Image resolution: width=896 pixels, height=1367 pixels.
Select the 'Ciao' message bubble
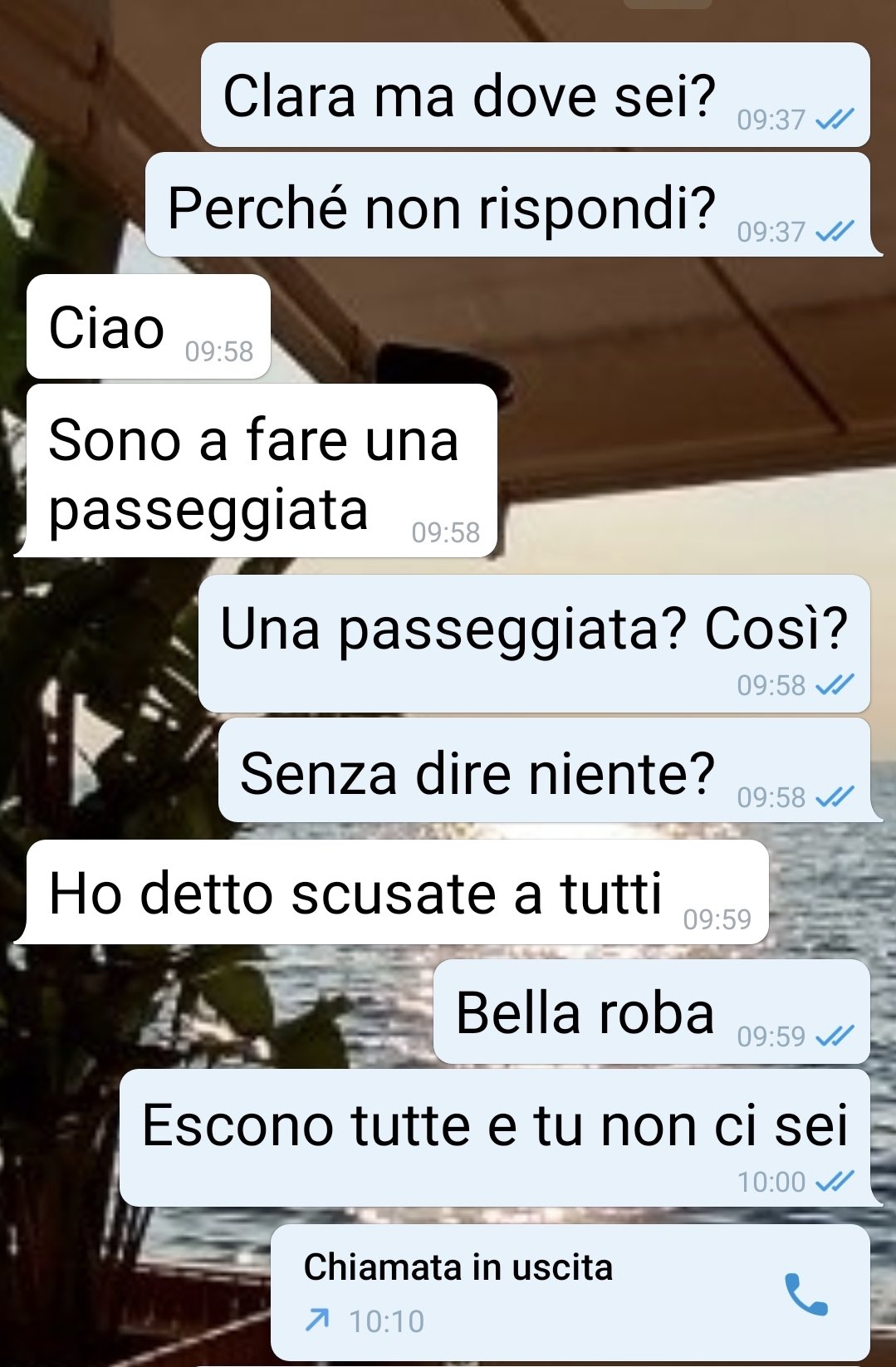pos(149,326)
